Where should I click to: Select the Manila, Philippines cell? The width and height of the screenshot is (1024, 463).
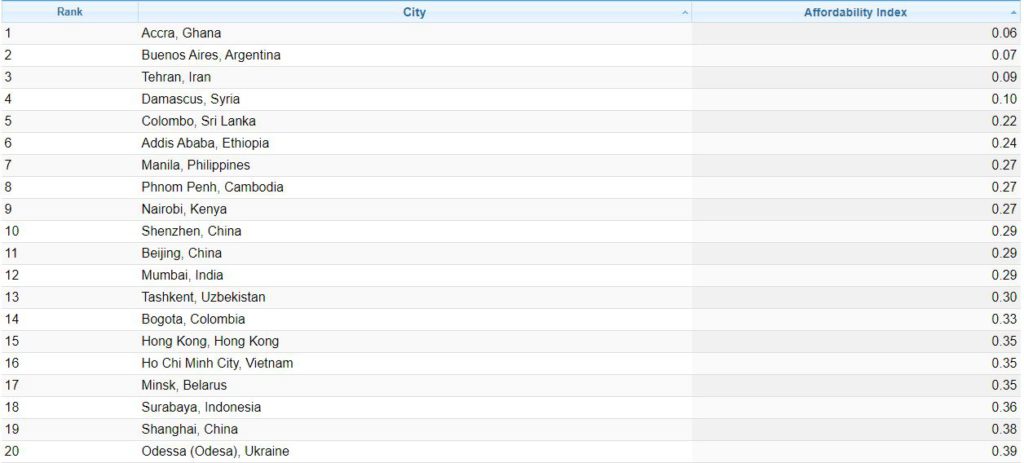tap(415, 165)
